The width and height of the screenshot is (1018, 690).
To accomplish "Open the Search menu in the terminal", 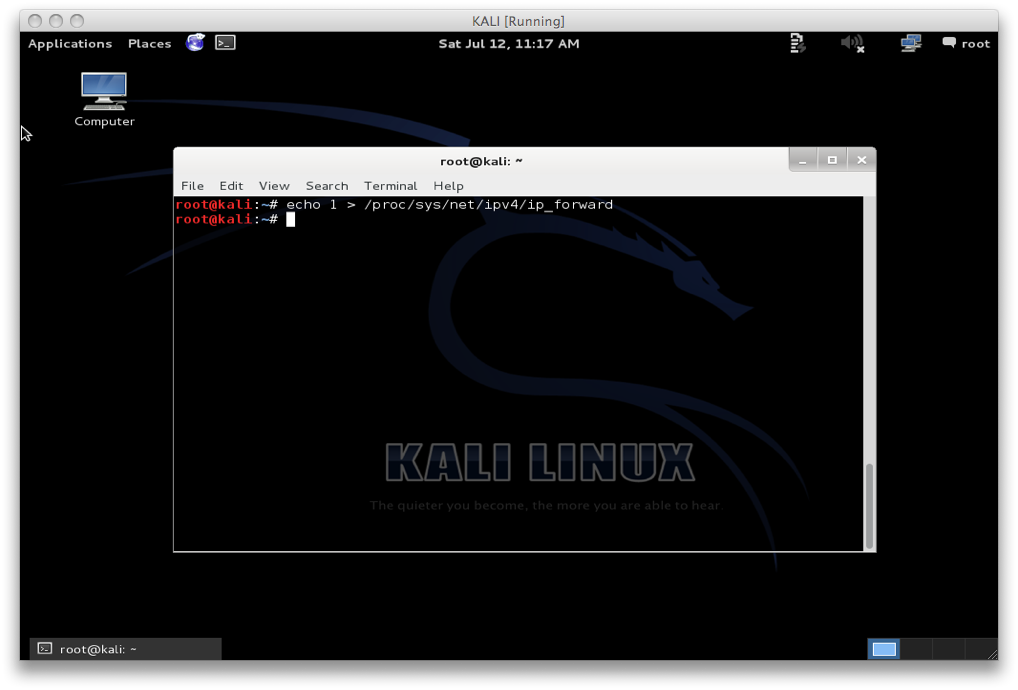I will 327,186.
